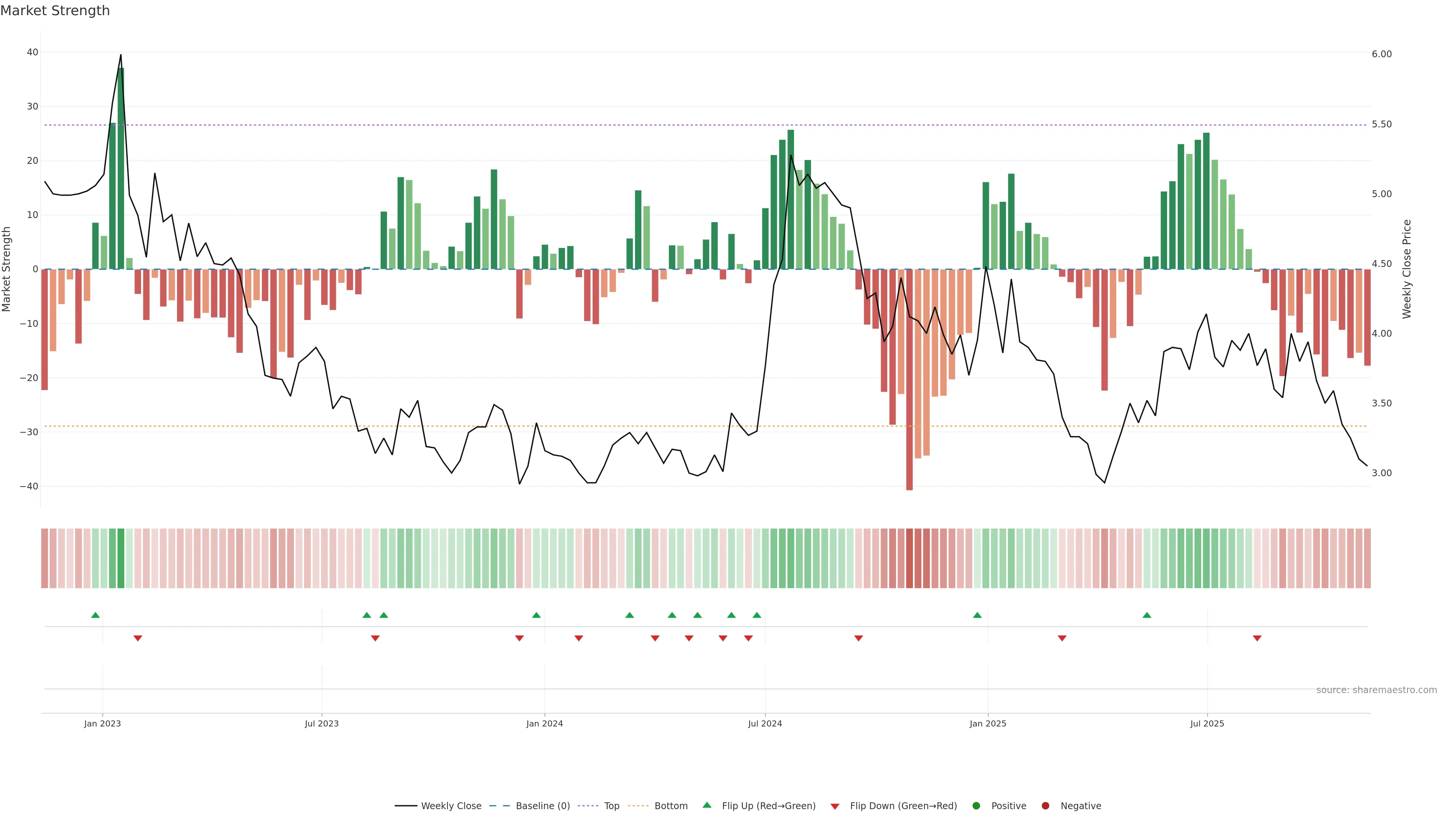Click the Jul 2024 x-axis label

(765, 723)
